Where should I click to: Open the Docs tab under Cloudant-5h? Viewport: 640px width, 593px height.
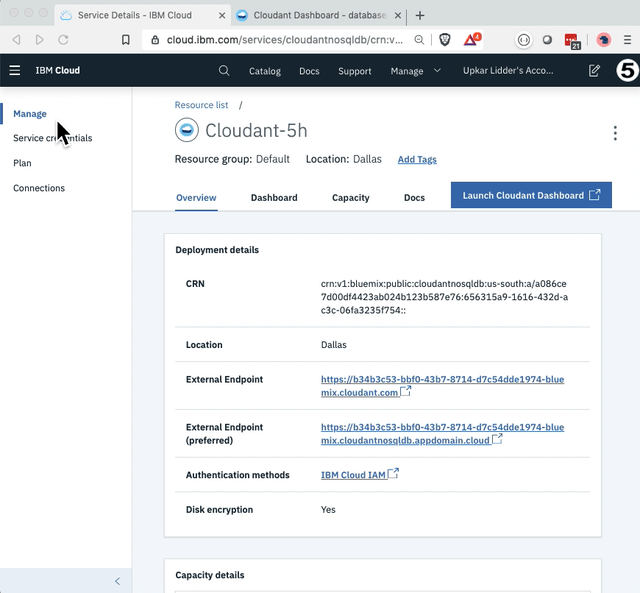pyautogui.click(x=414, y=198)
